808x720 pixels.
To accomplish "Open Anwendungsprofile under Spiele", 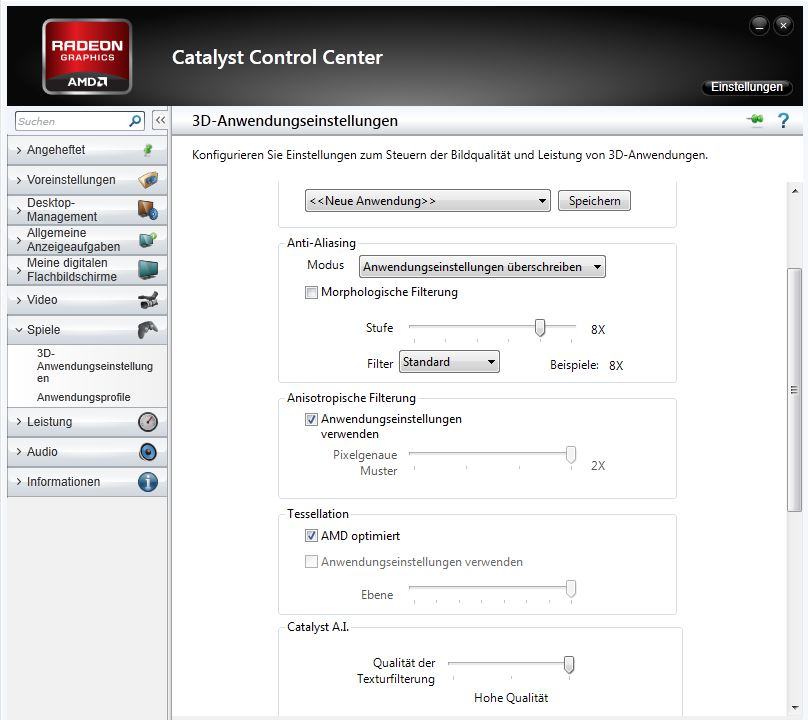I will (x=83, y=397).
